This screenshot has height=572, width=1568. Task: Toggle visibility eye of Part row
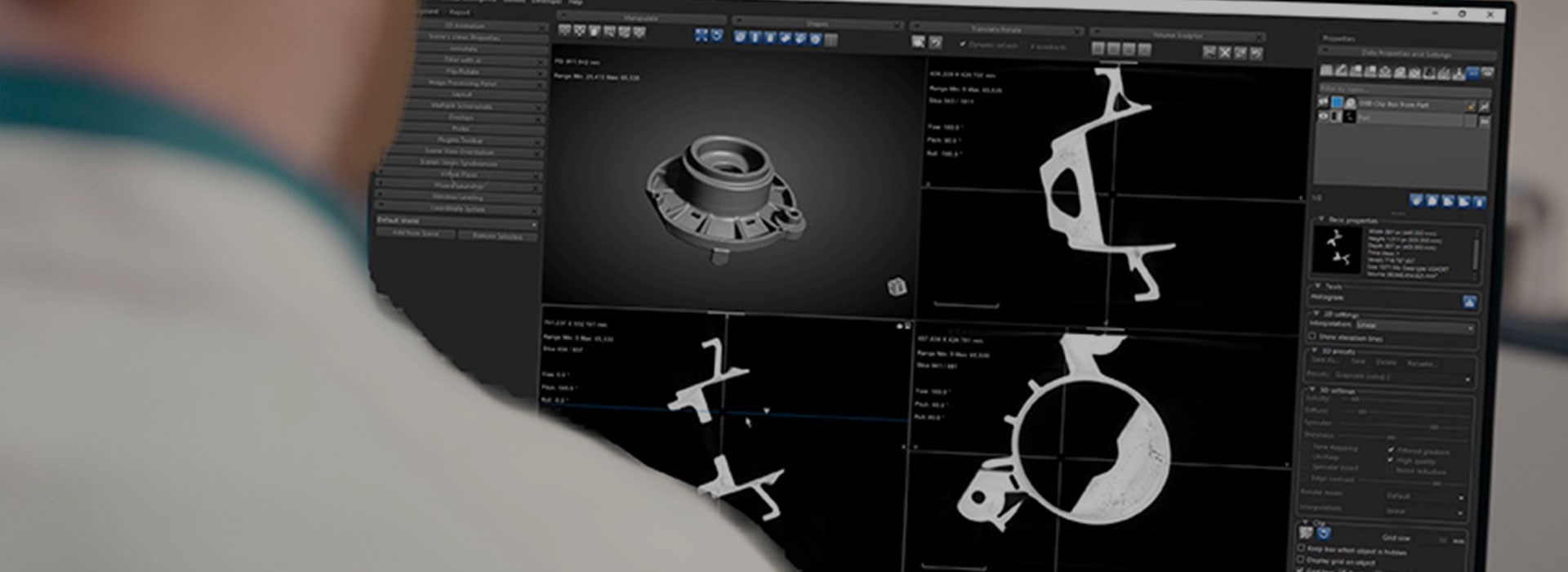1323,117
